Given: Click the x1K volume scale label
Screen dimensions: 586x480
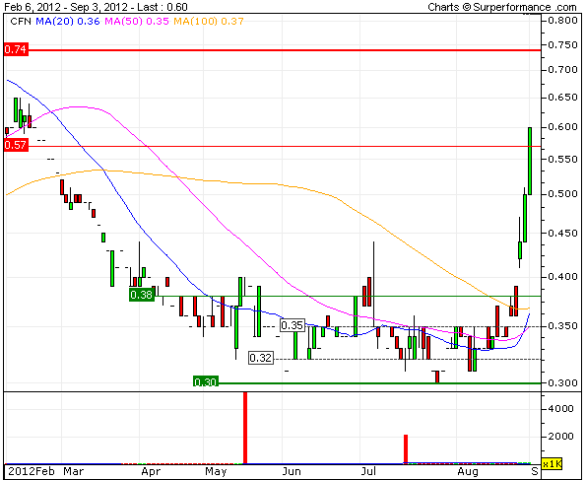Looking at the screenshot, I should tap(552, 464).
